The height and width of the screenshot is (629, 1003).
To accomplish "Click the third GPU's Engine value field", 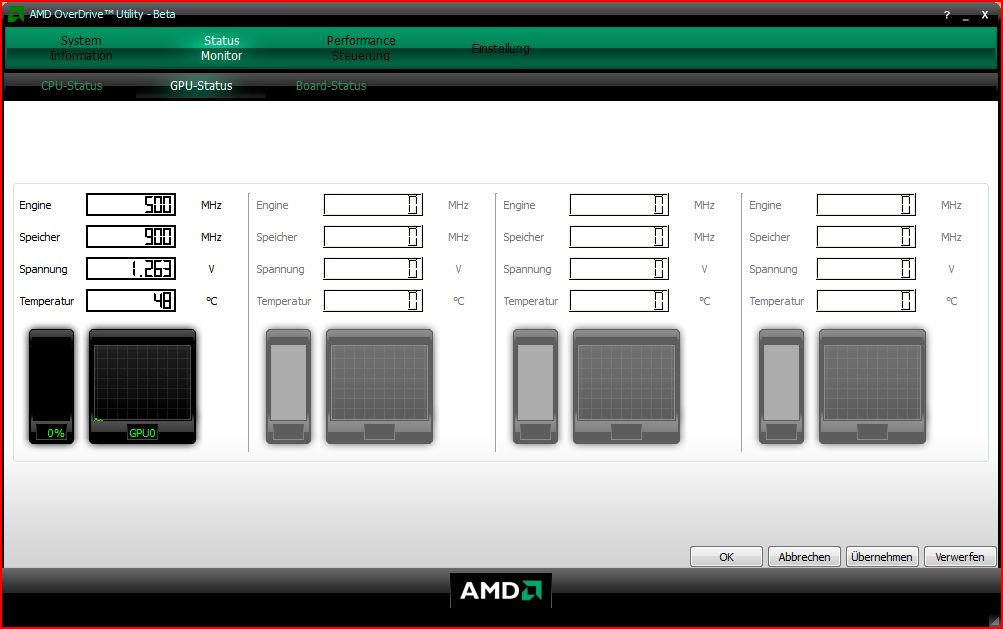I will (619, 205).
